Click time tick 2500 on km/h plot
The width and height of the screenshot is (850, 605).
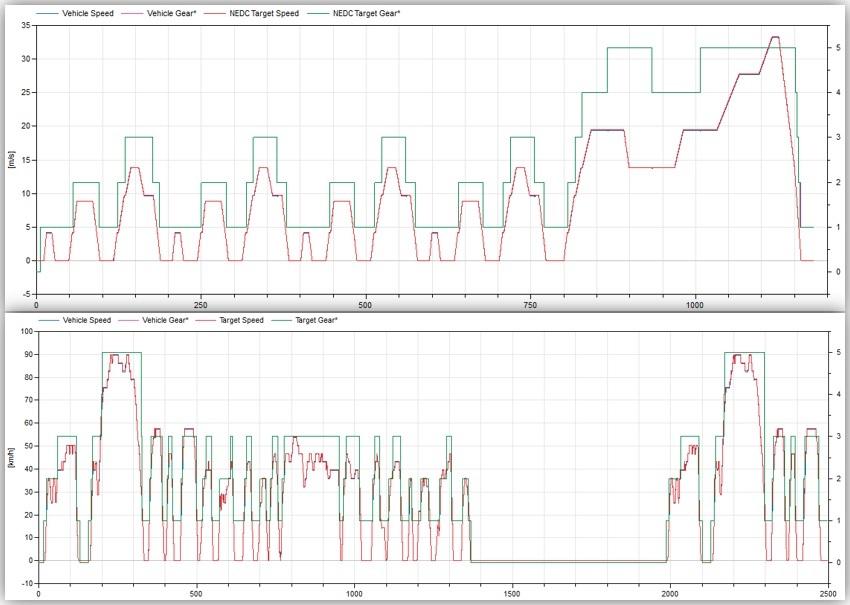tap(828, 594)
